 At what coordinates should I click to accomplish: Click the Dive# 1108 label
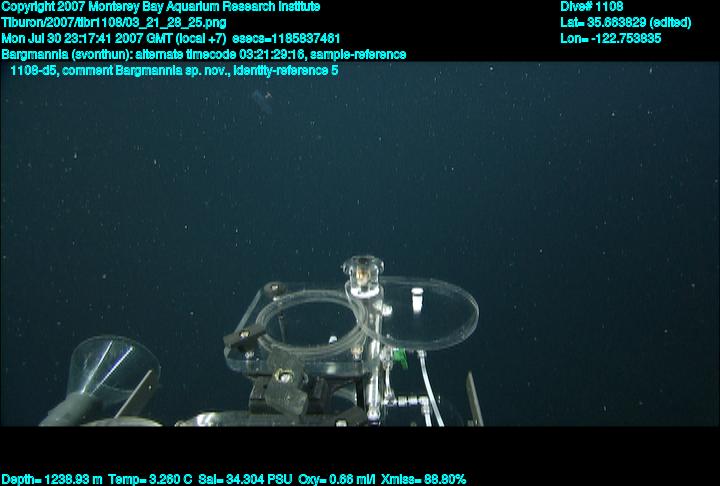(591, 6)
